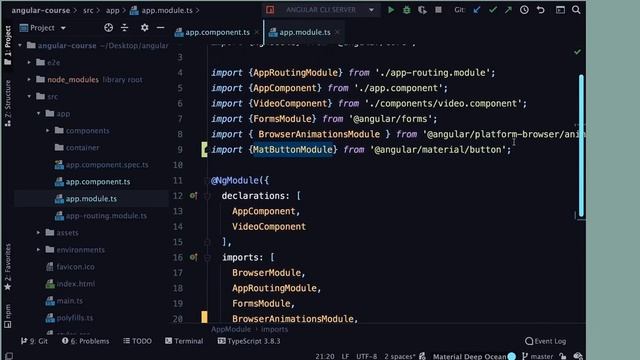Open app.component.spec.ts in the tree

point(107,164)
